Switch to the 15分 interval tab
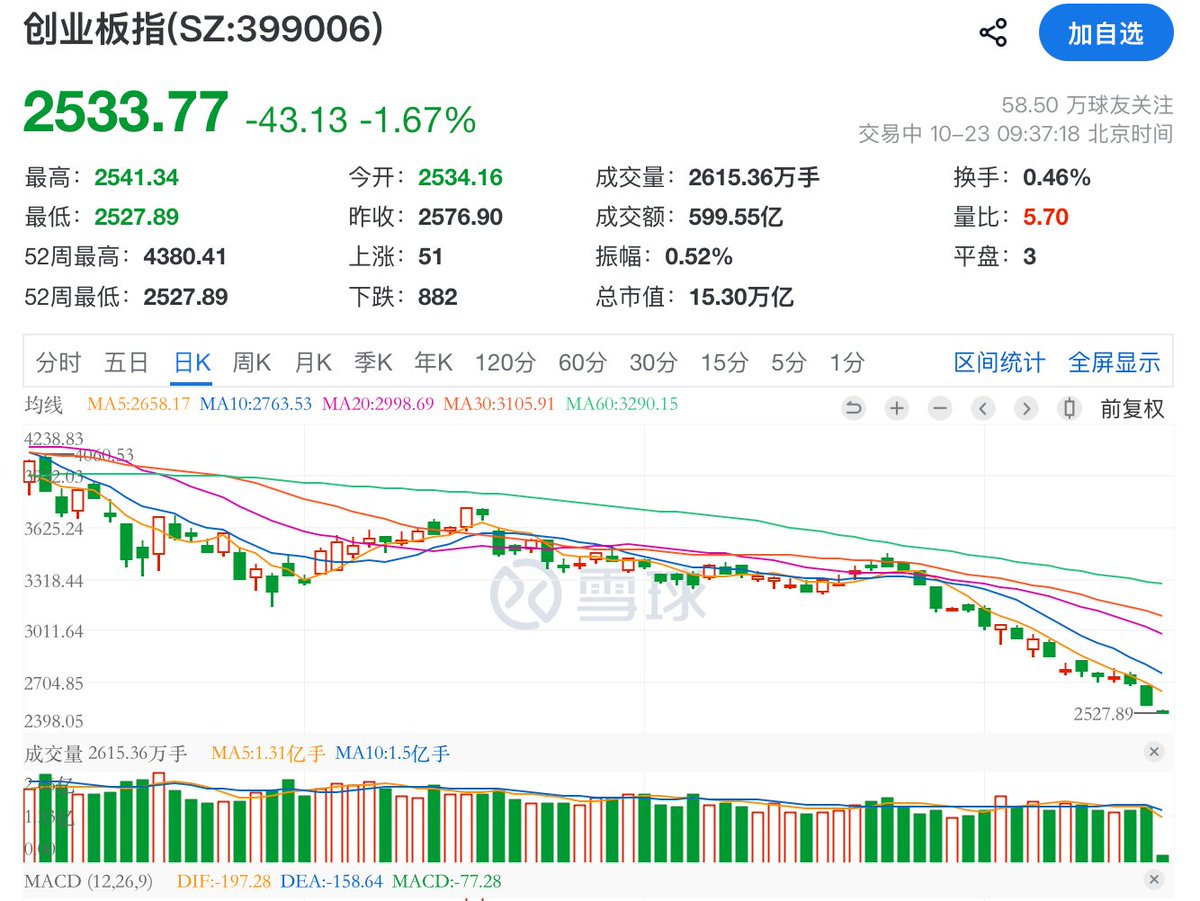This screenshot has height=901, width=1200. [x=724, y=362]
